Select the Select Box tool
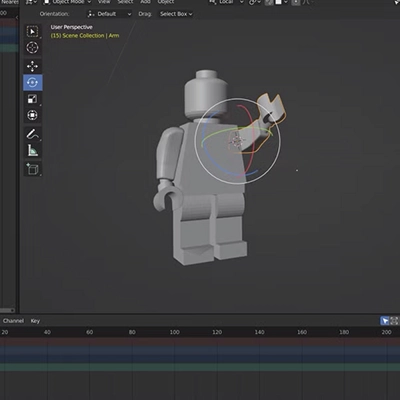This screenshot has width=400, height=400. coord(32,32)
